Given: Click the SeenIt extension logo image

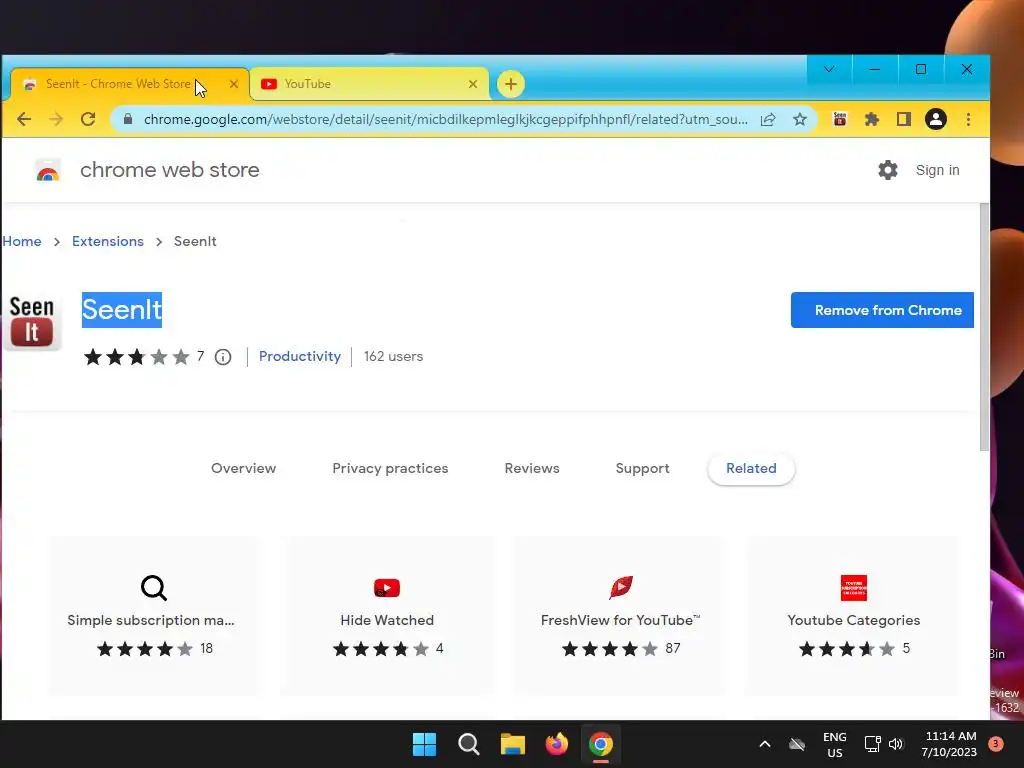Looking at the screenshot, I should 32,323.
